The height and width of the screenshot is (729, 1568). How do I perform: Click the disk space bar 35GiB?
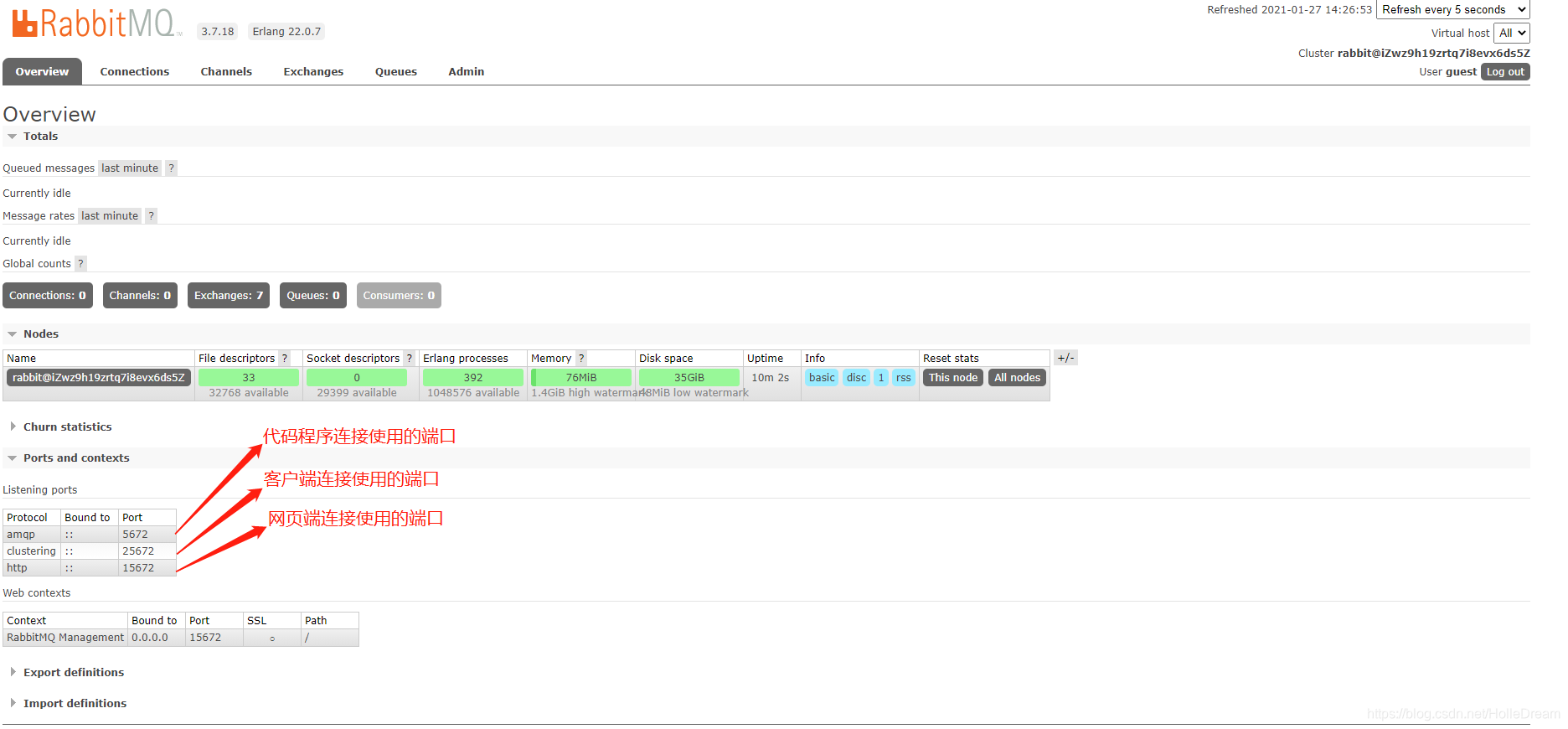pos(689,377)
